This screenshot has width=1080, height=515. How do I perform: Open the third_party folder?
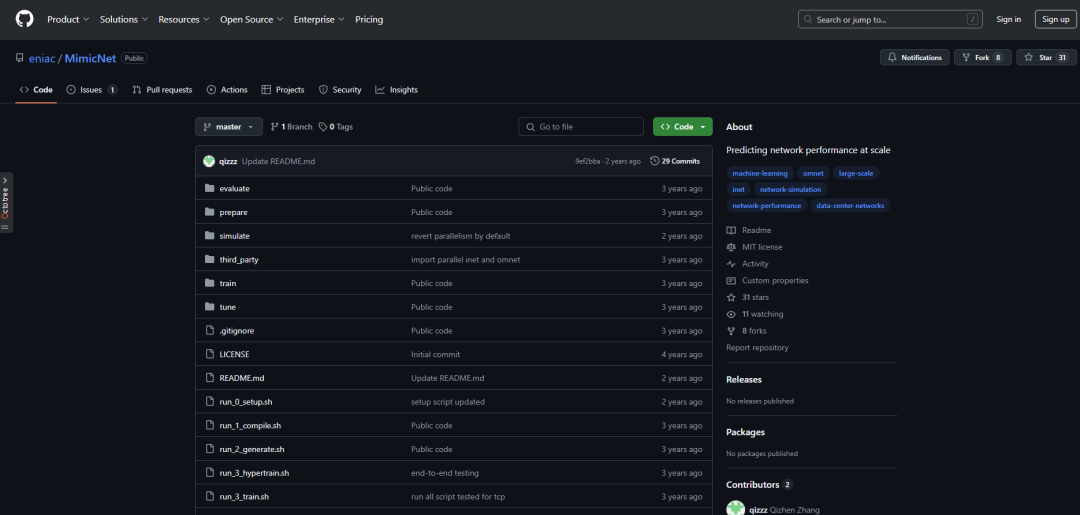[x=239, y=260]
